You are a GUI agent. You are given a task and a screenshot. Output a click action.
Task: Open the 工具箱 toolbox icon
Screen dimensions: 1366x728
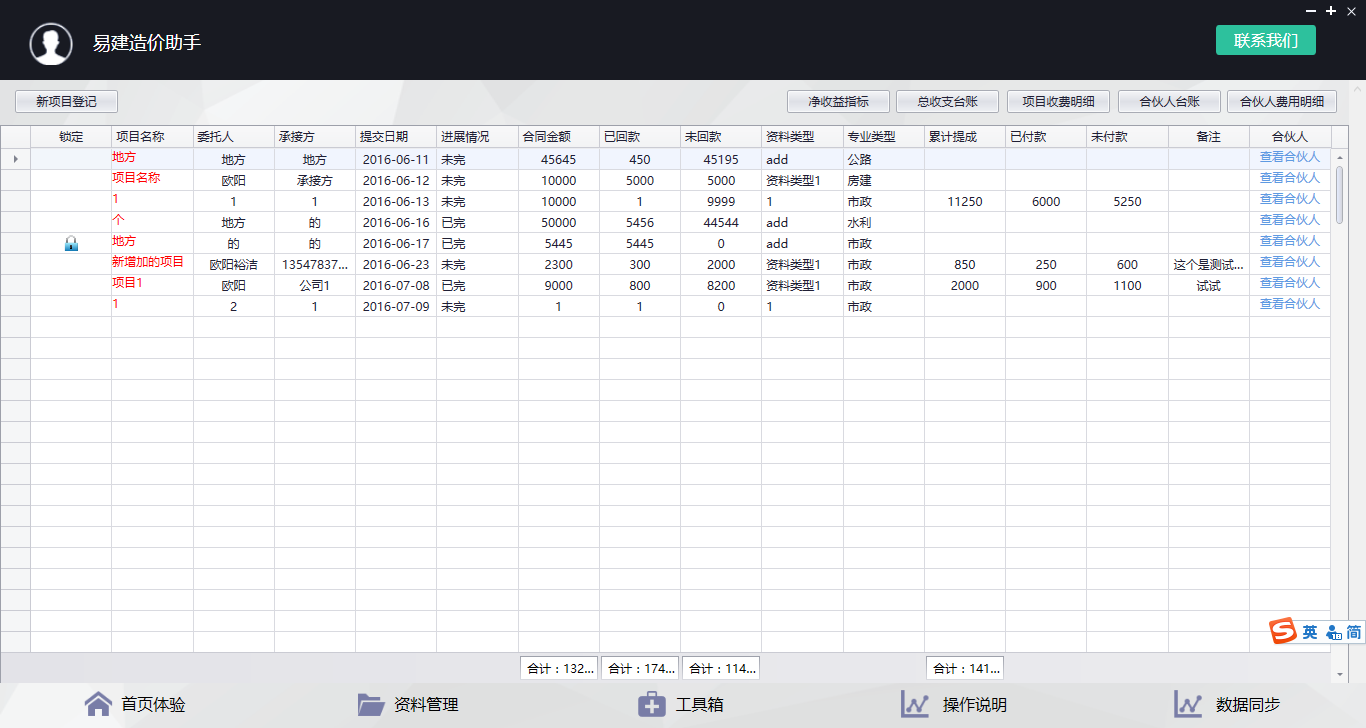pos(652,704)
